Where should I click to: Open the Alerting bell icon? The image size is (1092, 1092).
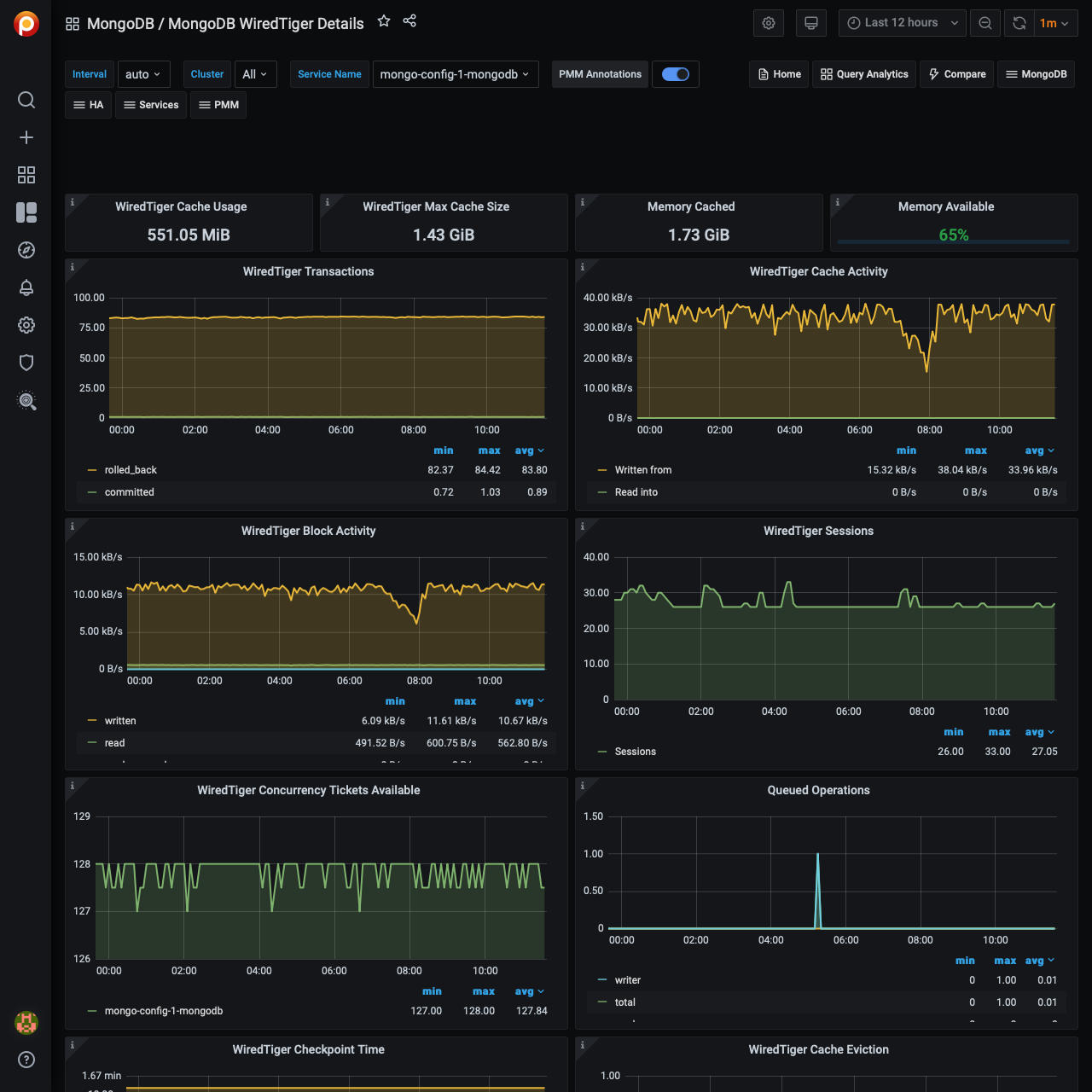tap(26, 288)
